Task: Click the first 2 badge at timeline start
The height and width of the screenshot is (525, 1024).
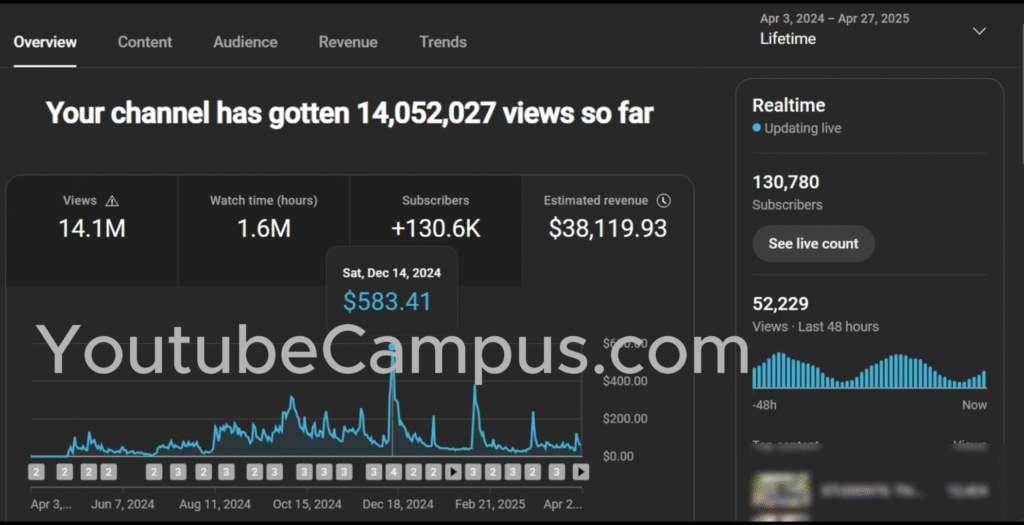Action: [37, 471]
